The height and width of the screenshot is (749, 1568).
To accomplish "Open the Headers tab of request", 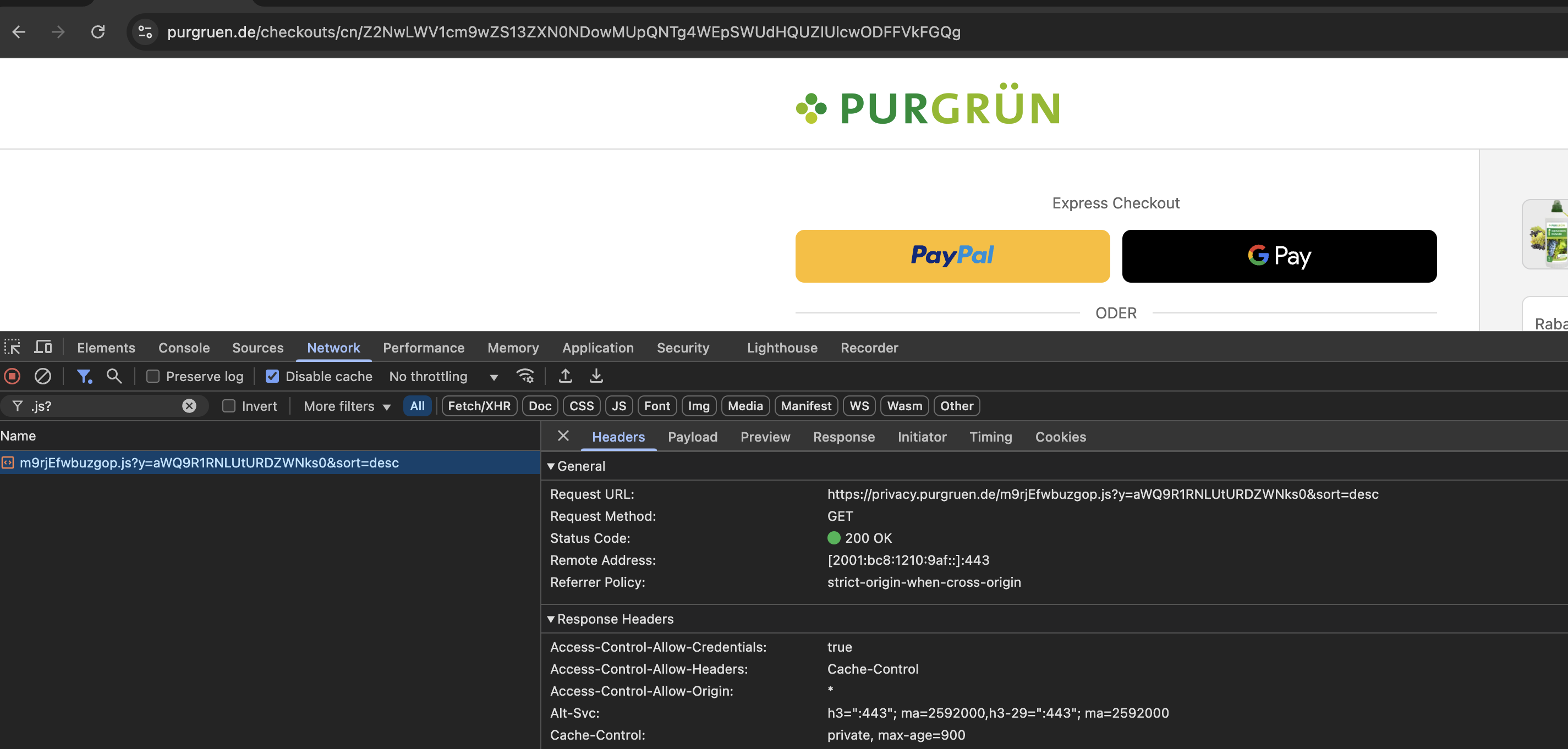I will click(x=618, y=437).
